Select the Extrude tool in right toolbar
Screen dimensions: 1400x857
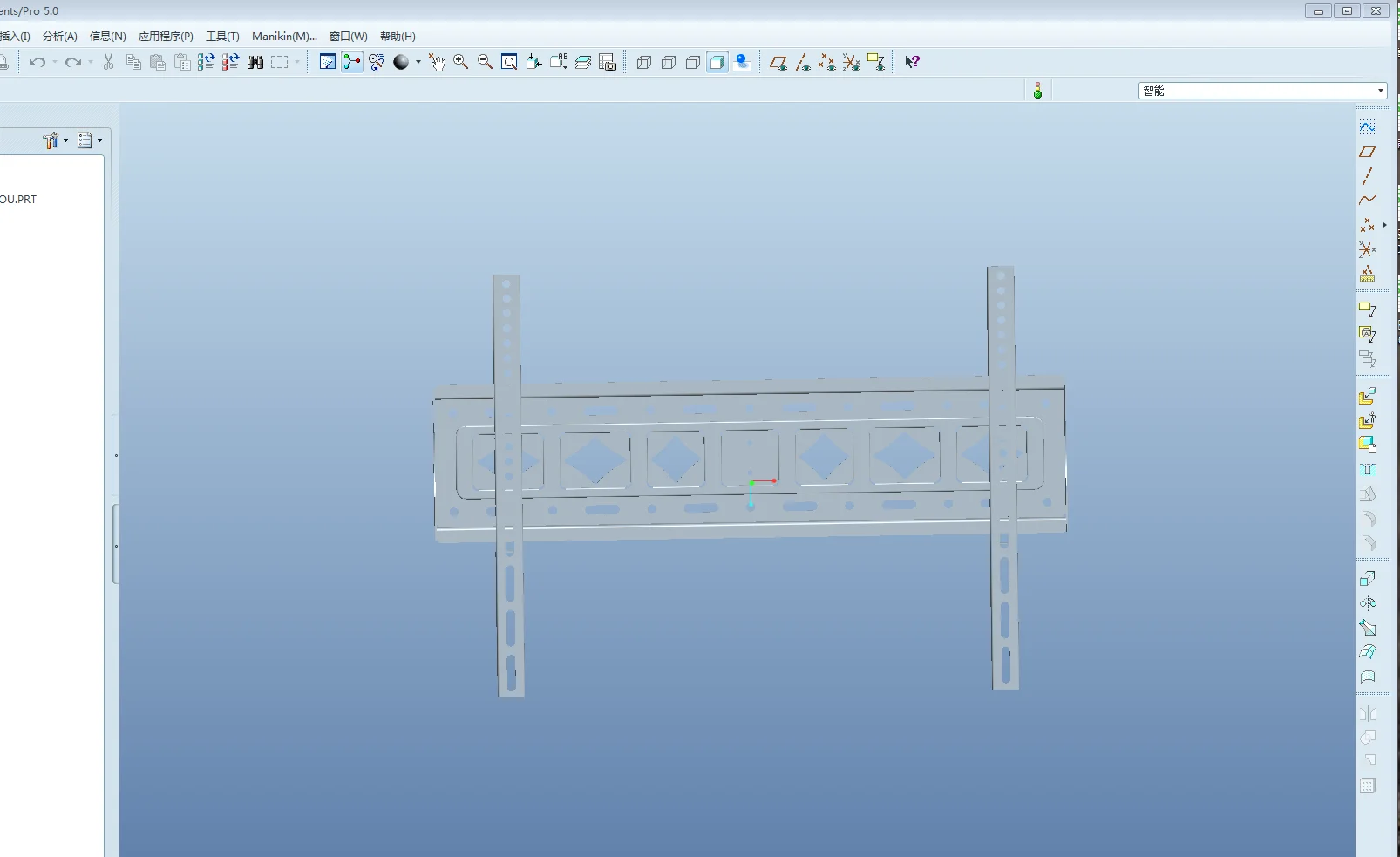click(x=1367, y=579)
